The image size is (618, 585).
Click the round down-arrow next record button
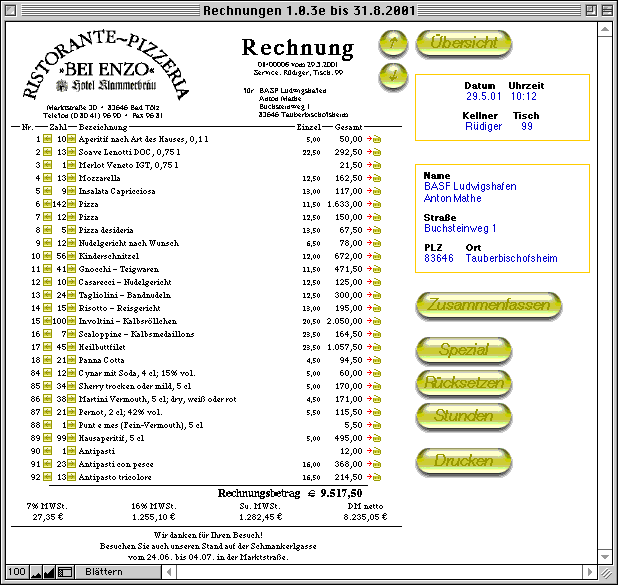coord(394,75)
